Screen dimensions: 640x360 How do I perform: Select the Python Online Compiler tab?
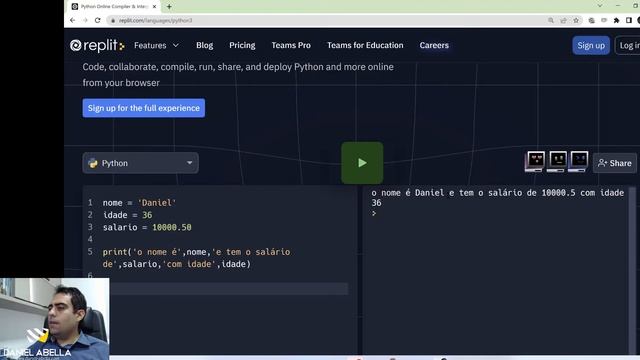coord(114,7)
